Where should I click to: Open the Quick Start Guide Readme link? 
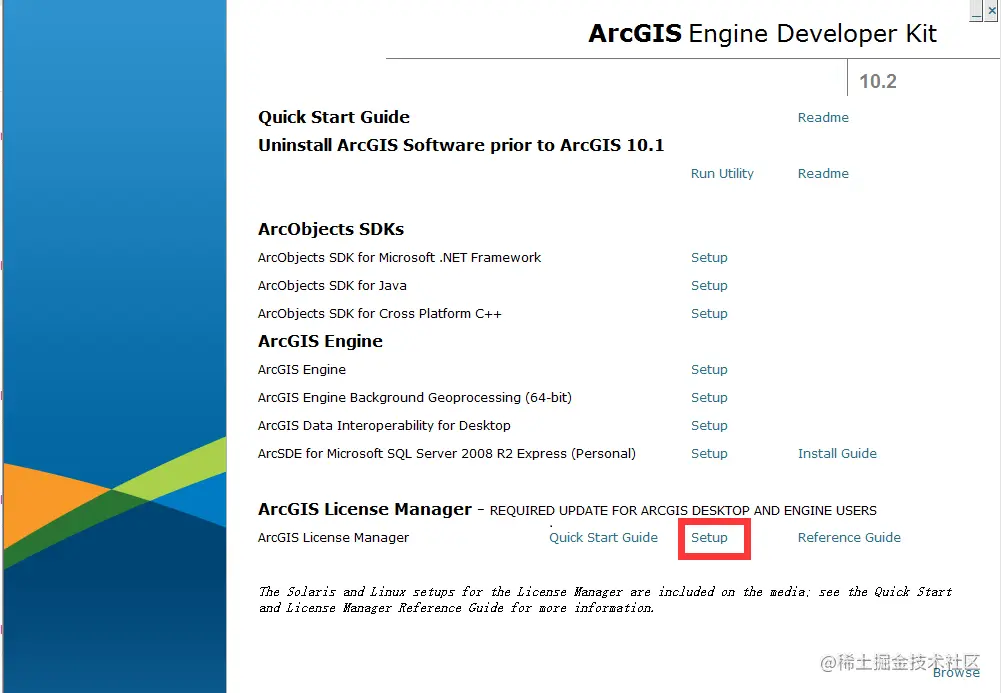[823, 117]
